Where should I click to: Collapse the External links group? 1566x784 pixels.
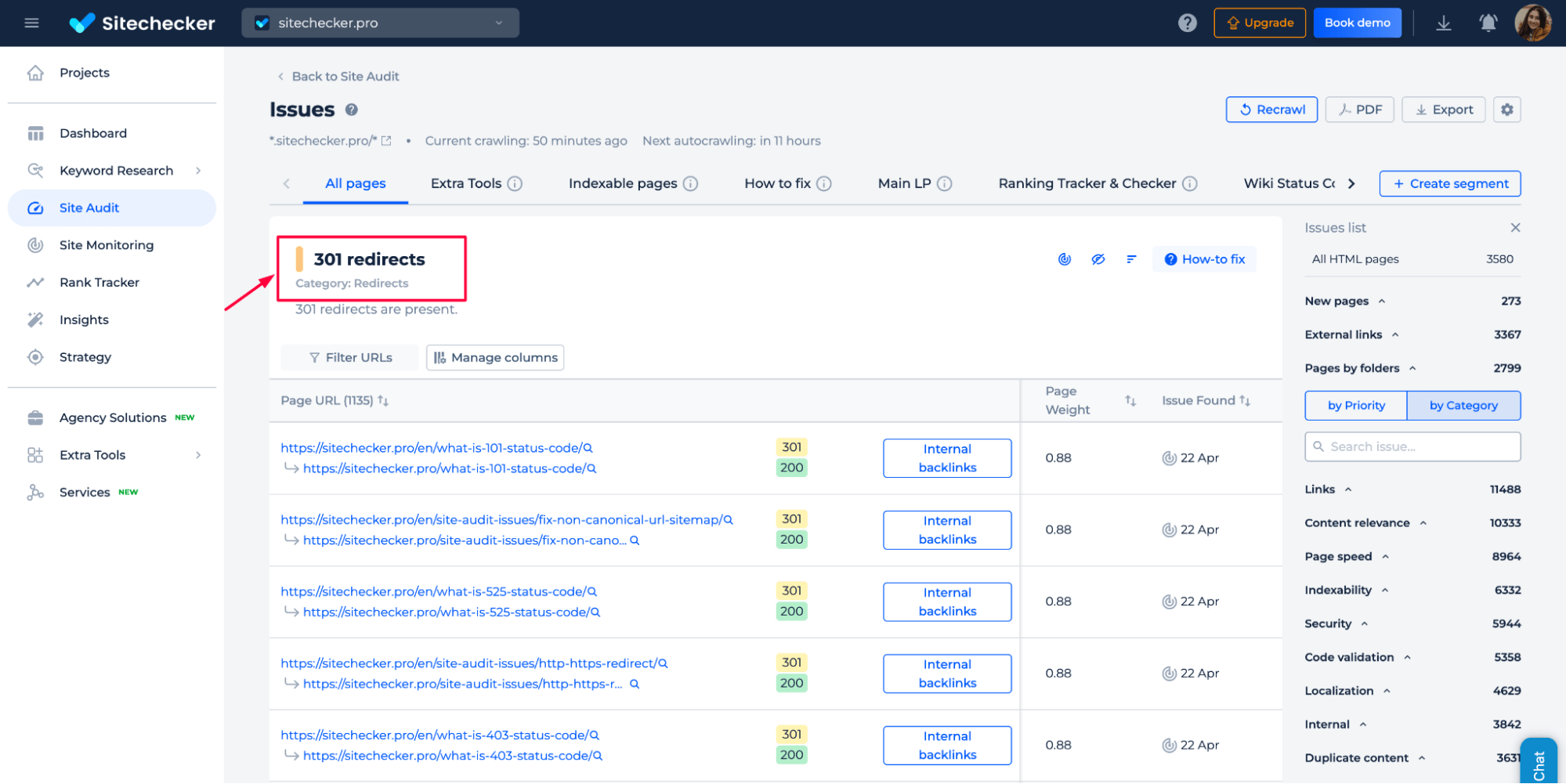pyautogui.click(x=1395, y=335)
